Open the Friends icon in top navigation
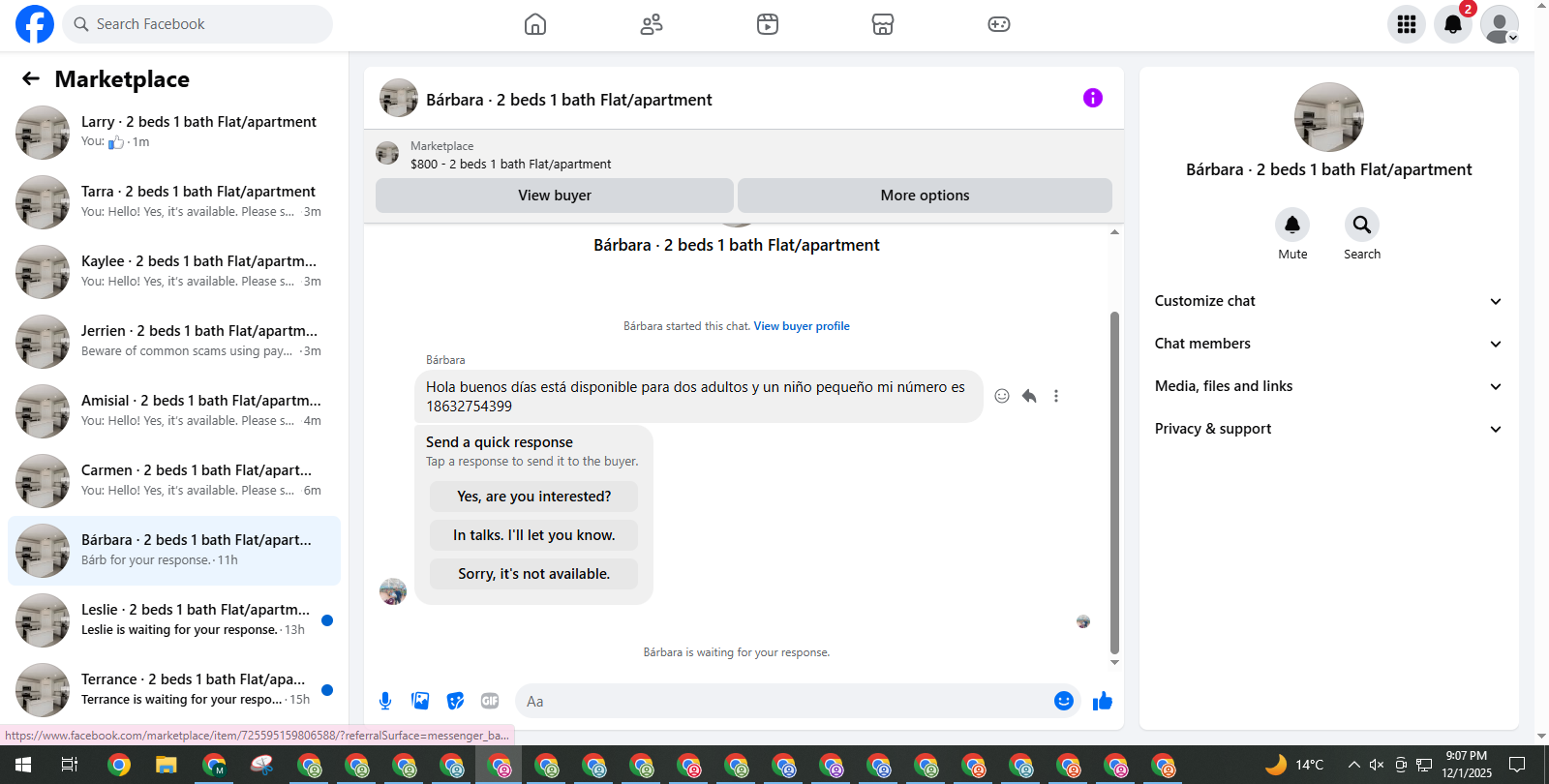The height and width of the screenshot is (784, 1549). point(652,24)
